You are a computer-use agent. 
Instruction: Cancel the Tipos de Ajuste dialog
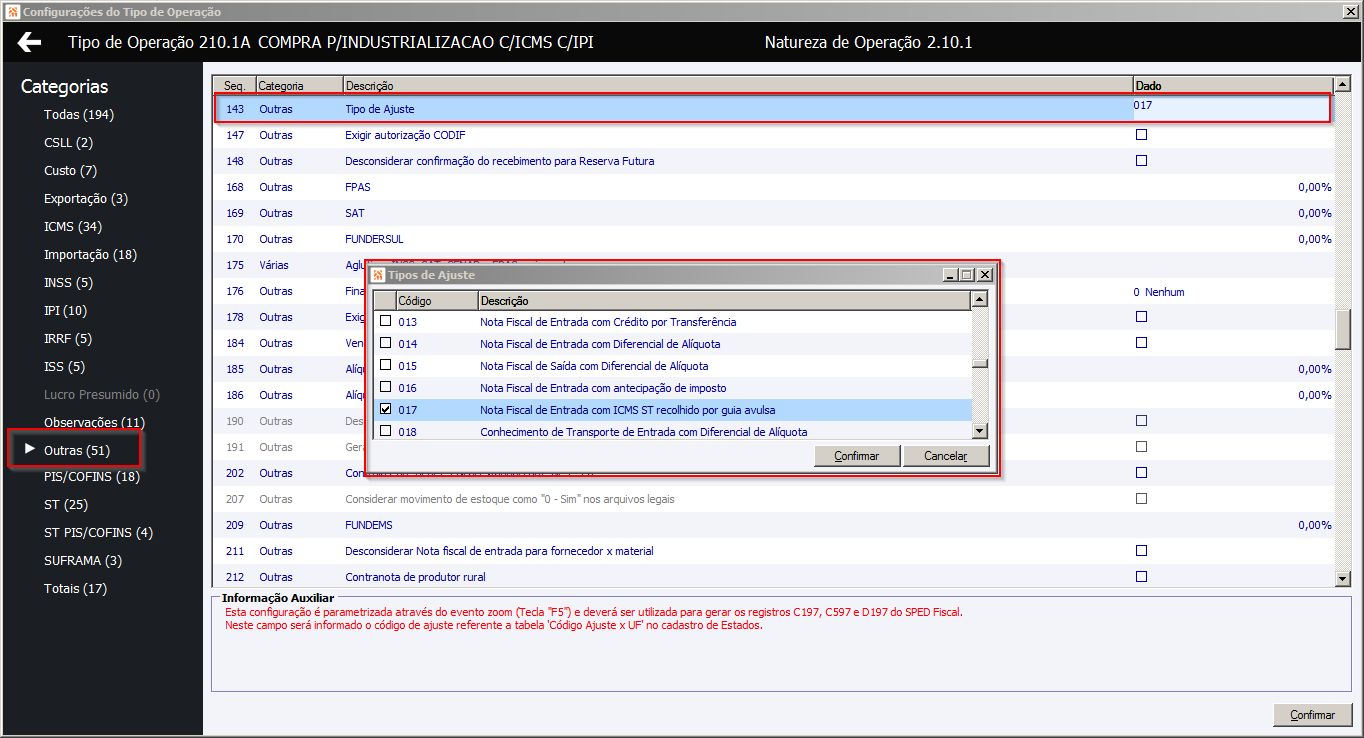point(946,456)
